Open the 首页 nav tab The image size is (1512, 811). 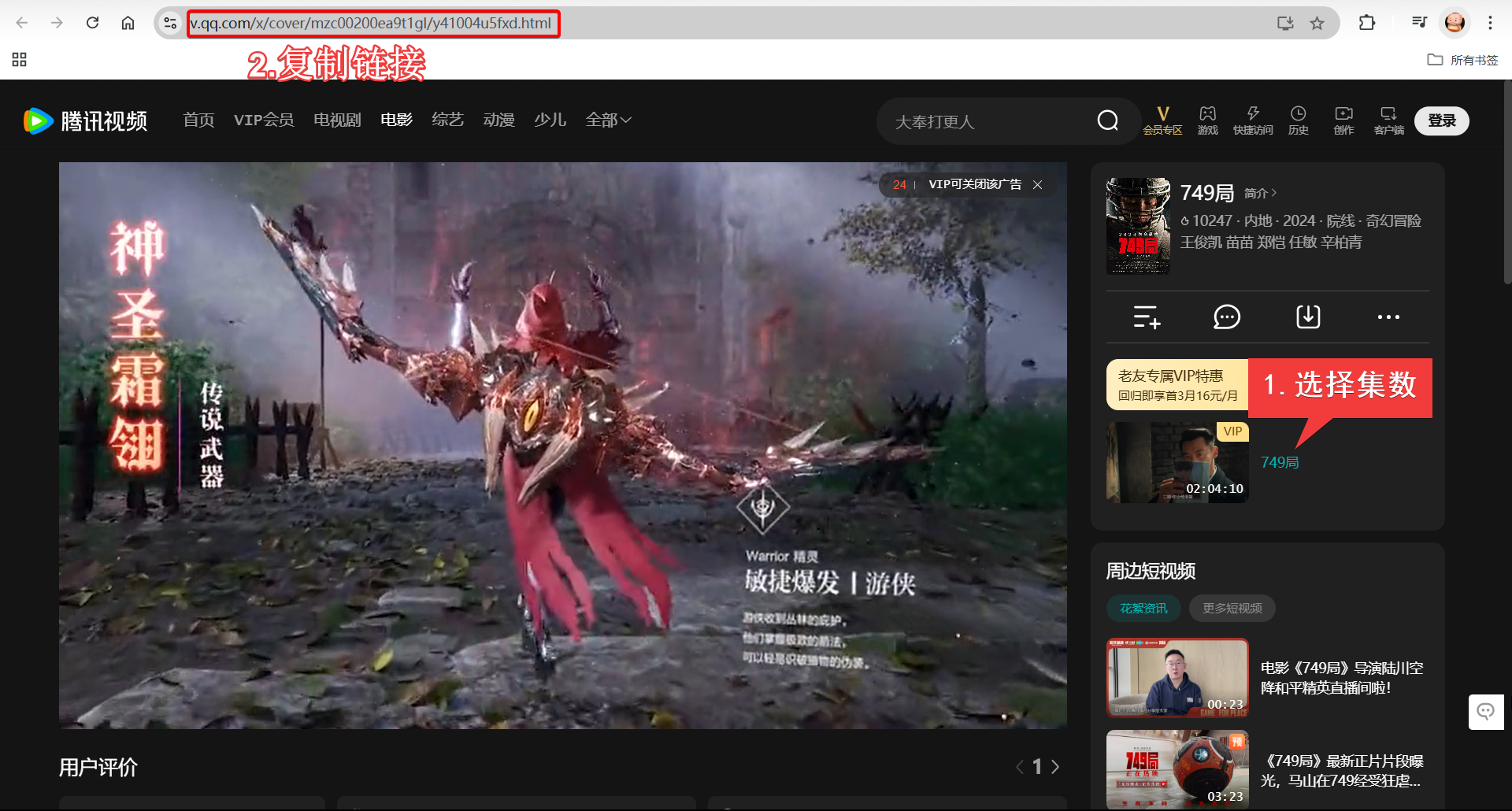click(198, 120)
